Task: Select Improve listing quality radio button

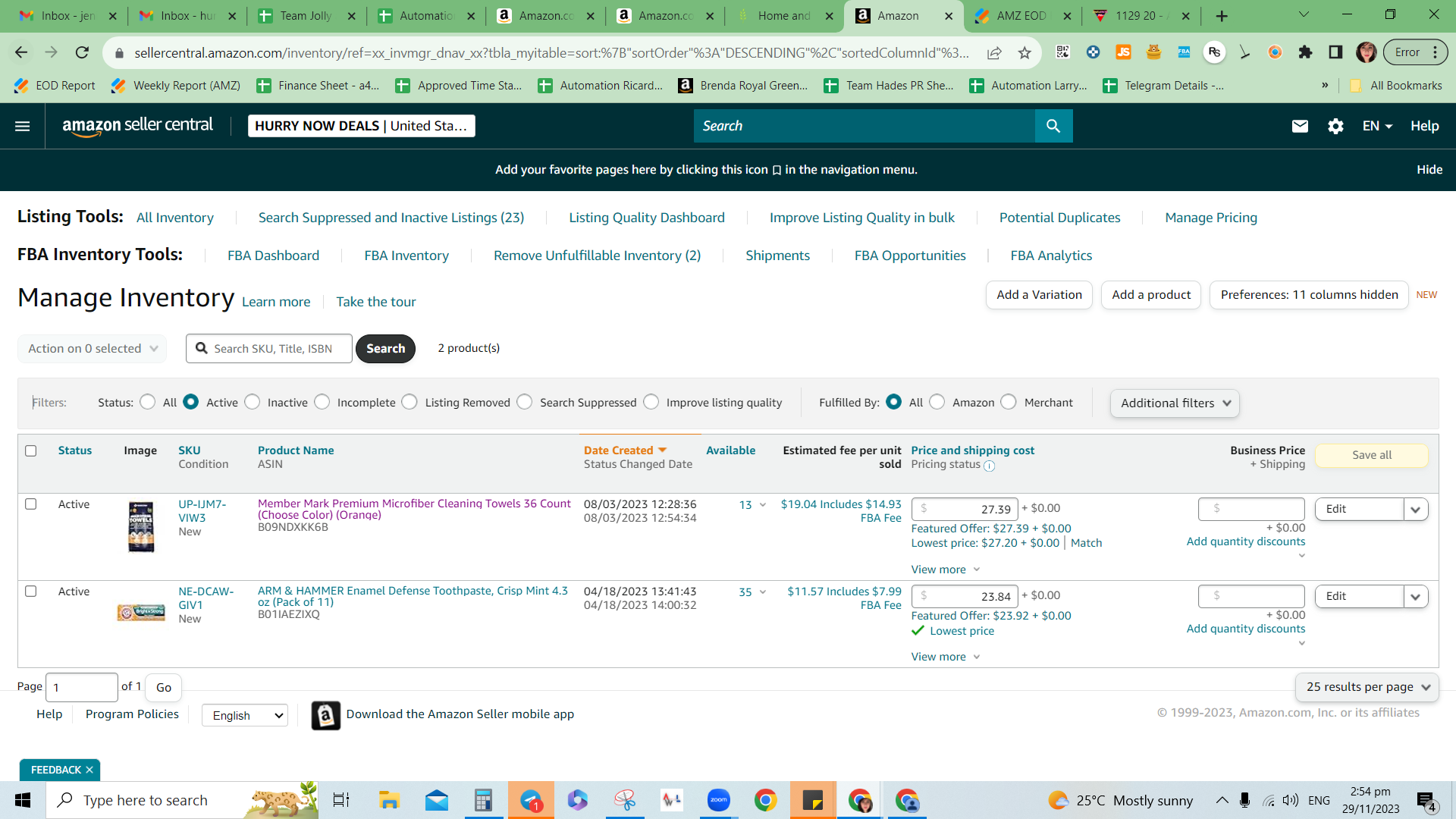Action: coord(651,402)
